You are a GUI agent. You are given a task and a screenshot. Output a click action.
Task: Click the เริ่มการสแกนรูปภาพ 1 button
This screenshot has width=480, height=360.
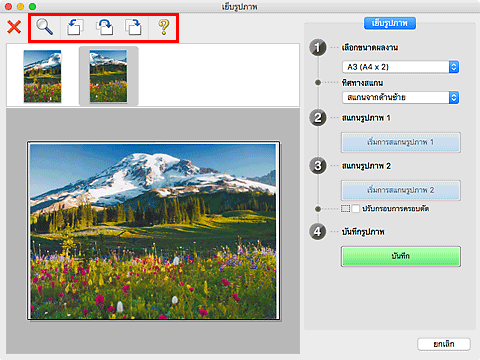tap(401, 143)
